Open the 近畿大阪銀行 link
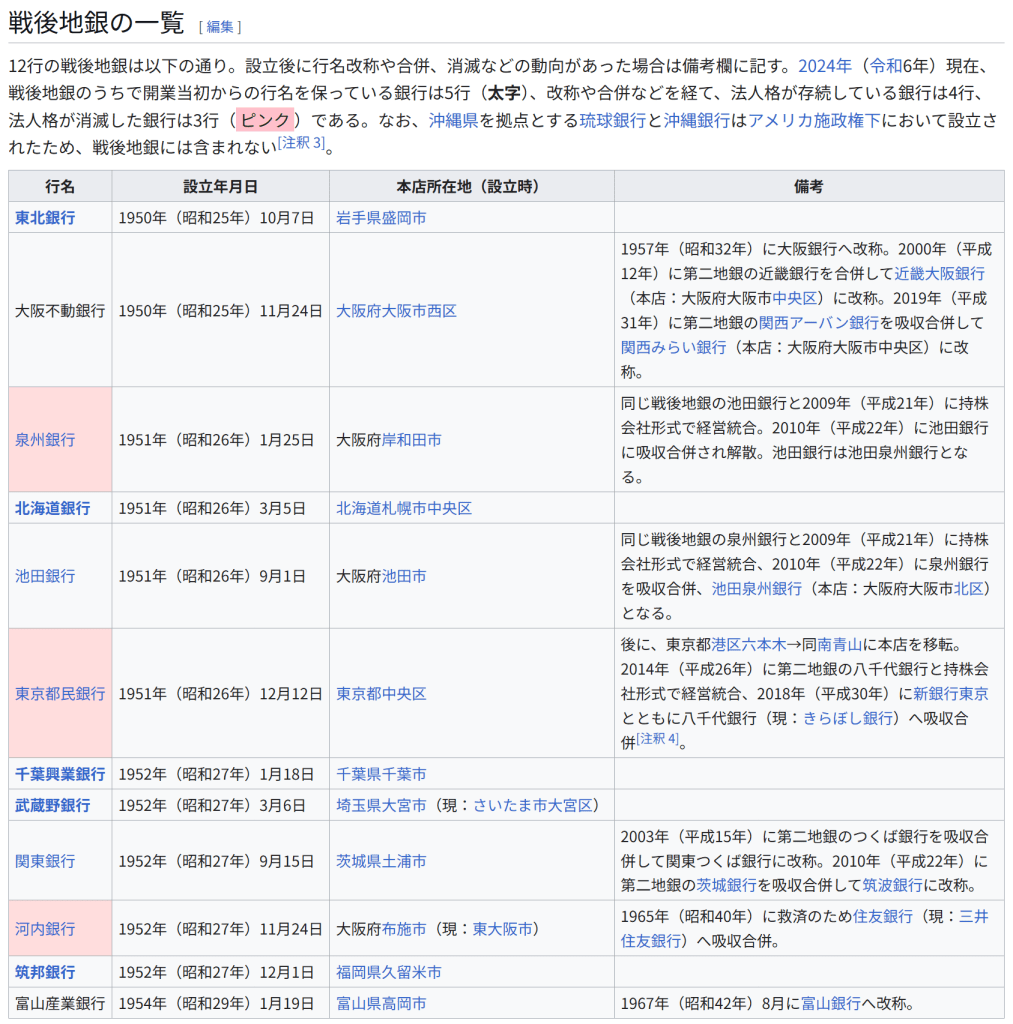Screen dimensions: 1013x1024 point(939,273)
